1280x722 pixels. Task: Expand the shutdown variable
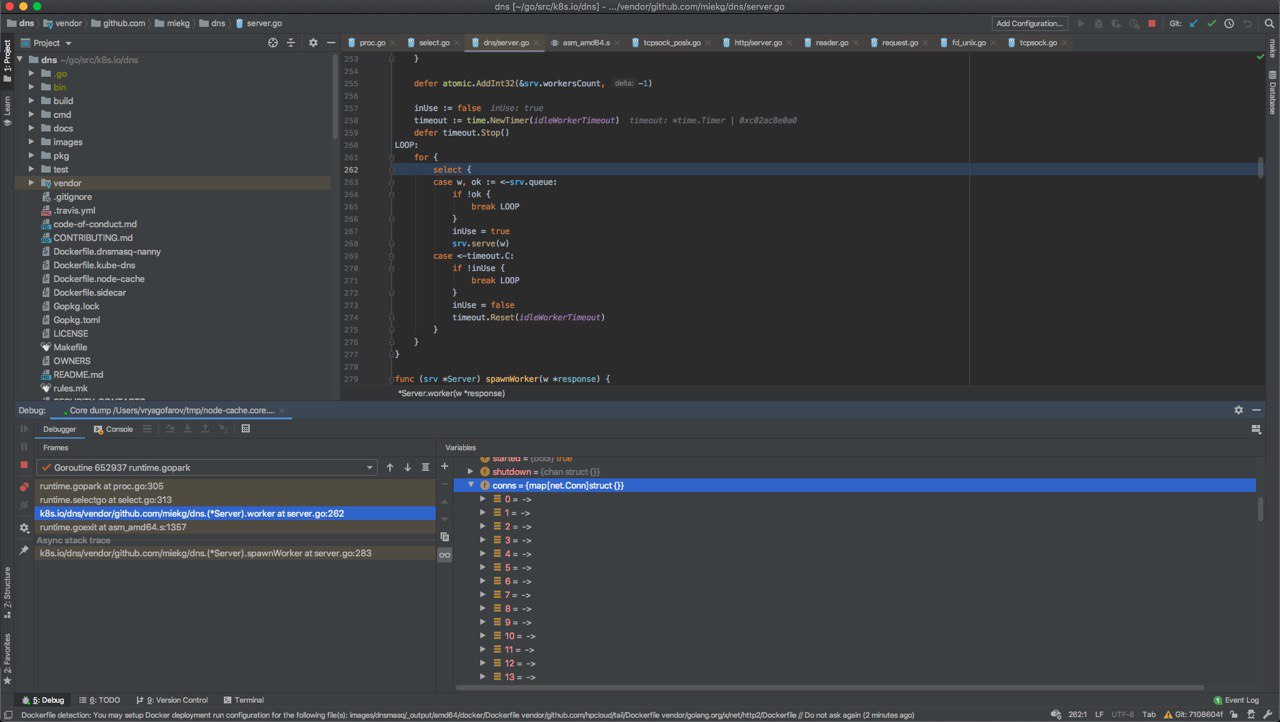tap(470, 471)
